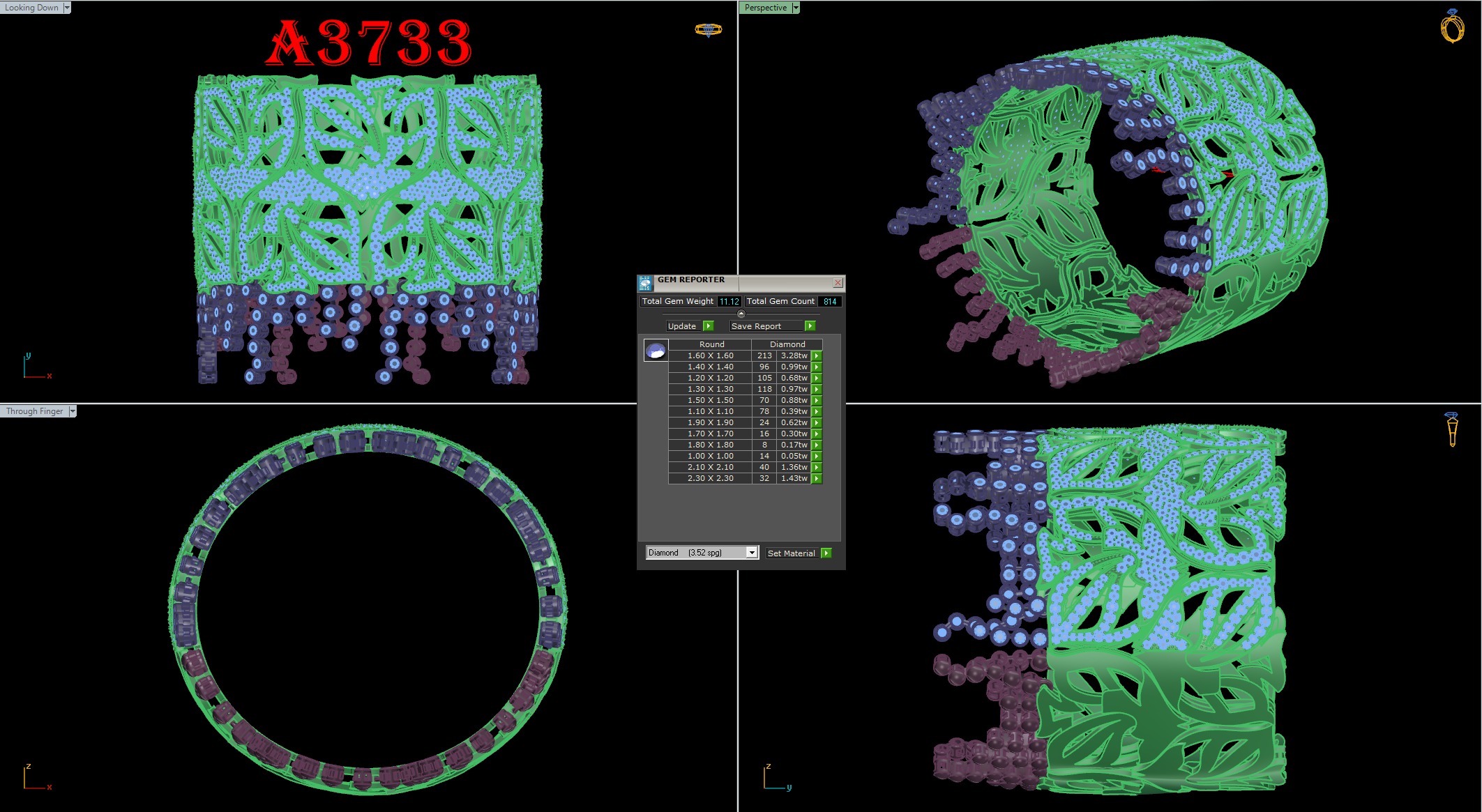The height and width of the screenshot is (812, 1482).
Task: Click the Perspective viewport label tab
Action: click(765, 8)
